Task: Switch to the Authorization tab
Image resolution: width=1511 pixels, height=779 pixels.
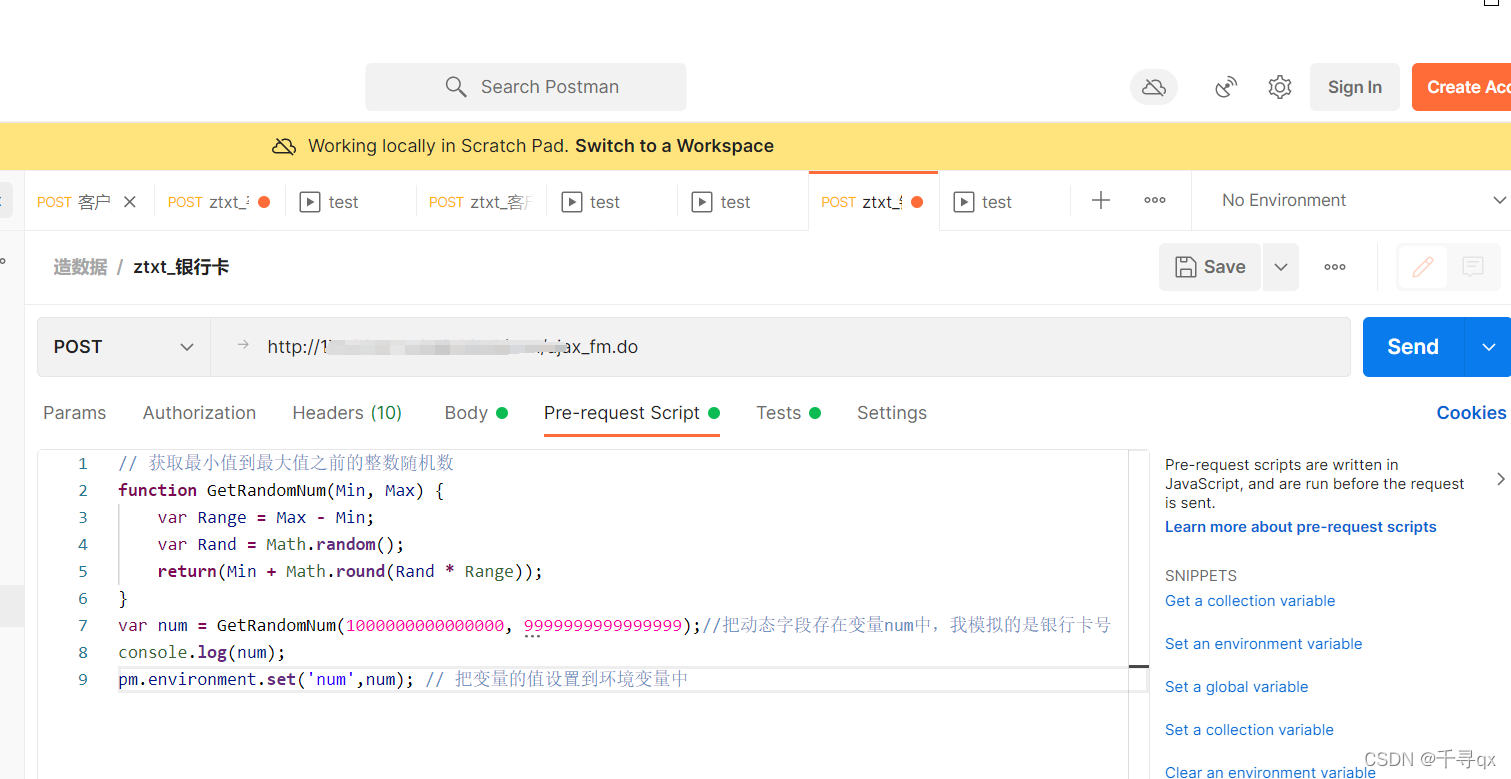Action: point(199,413)
